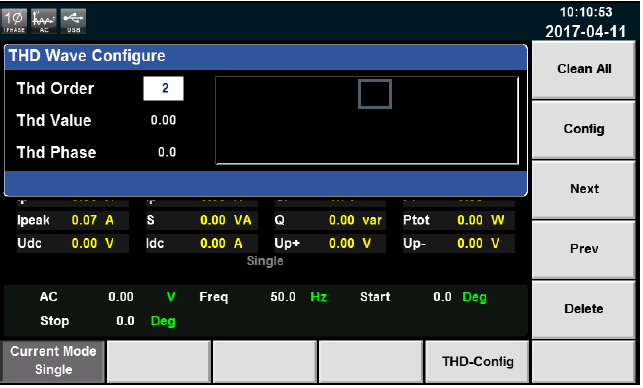Click the THD Wave Configure title bar

pos(266,56)
